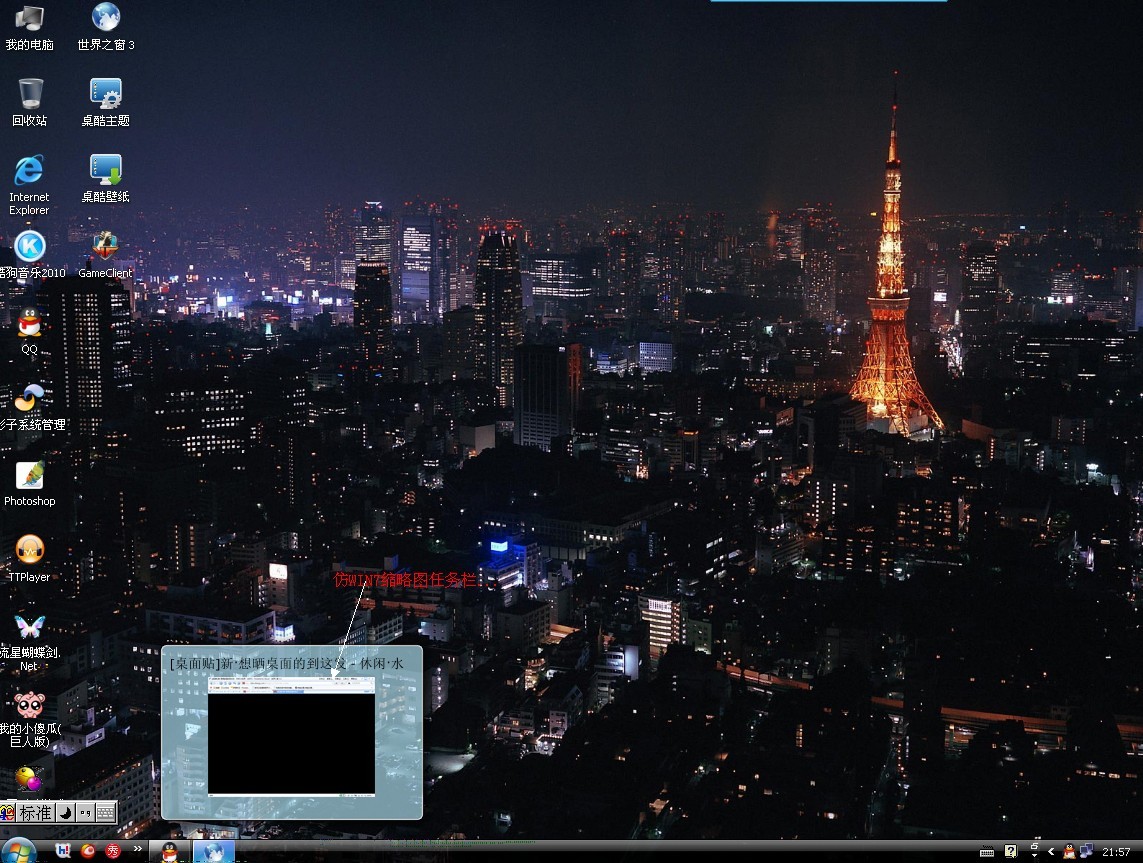Click the language bar keyboard icon in tray
Image resolution: width=1143 pixels, height=863 pixels.
[987, 851]
